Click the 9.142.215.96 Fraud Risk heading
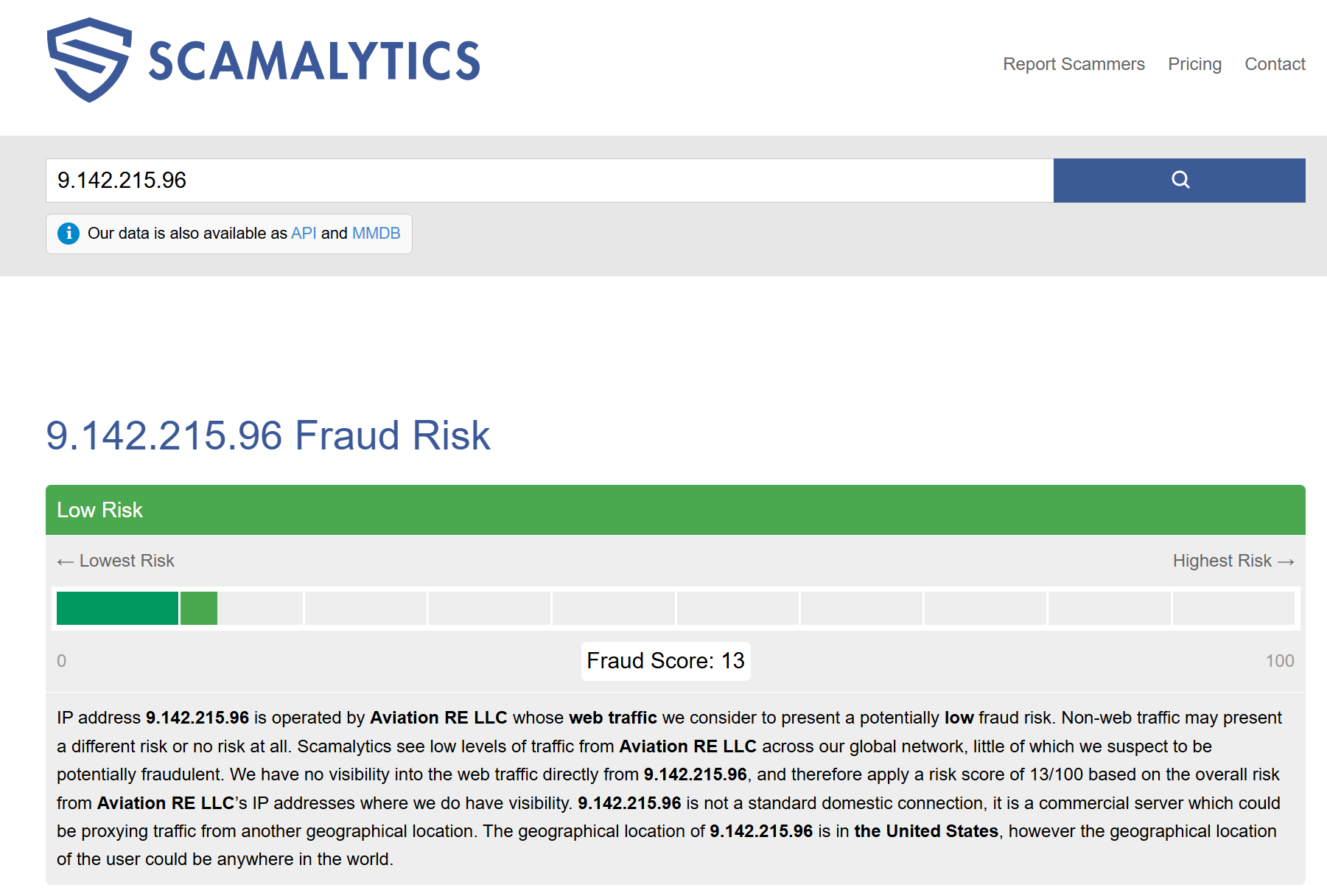 (x=267, y=435)
